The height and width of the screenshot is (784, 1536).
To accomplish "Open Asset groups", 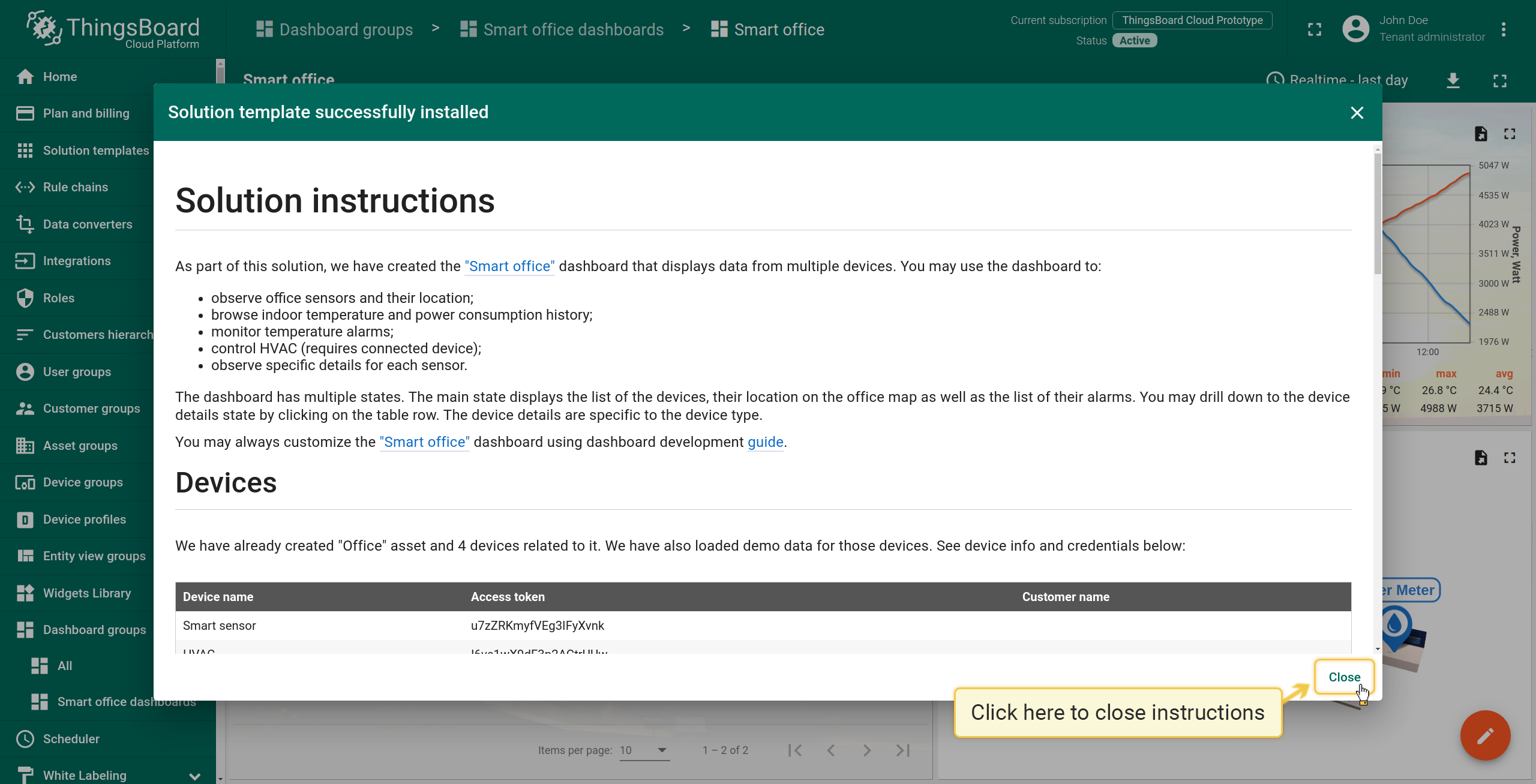I will [108, 446].
